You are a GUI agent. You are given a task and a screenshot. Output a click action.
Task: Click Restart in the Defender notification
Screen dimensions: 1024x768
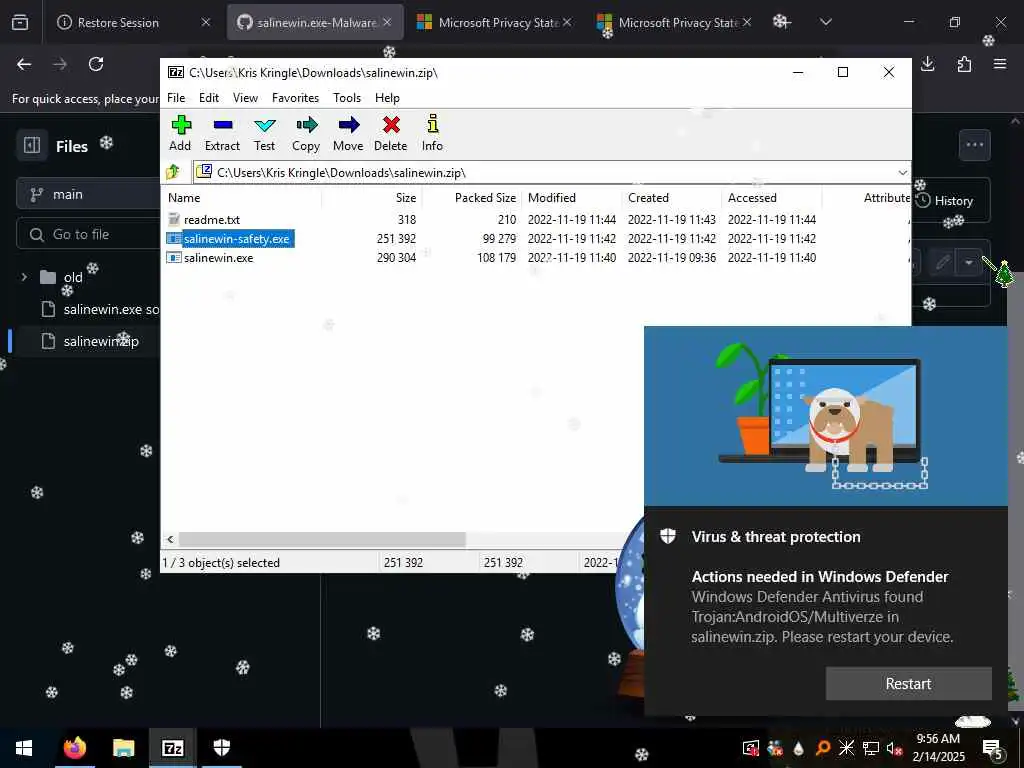(908, 684)
